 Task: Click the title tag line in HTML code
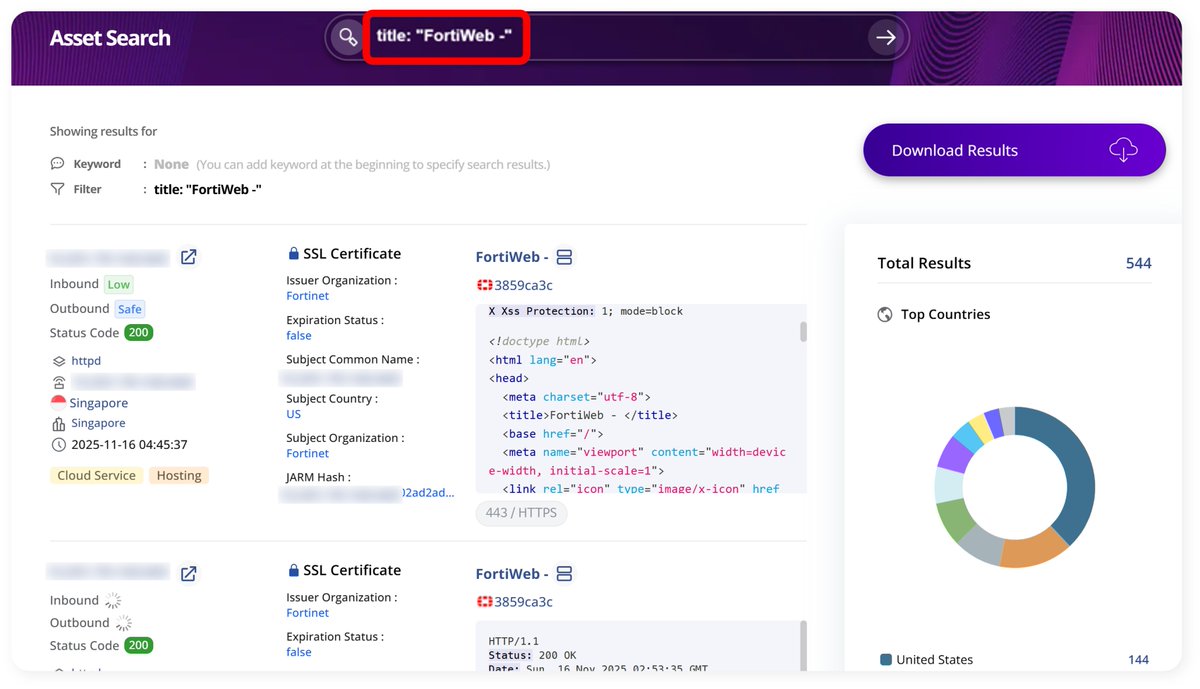(x=590, y=415)
